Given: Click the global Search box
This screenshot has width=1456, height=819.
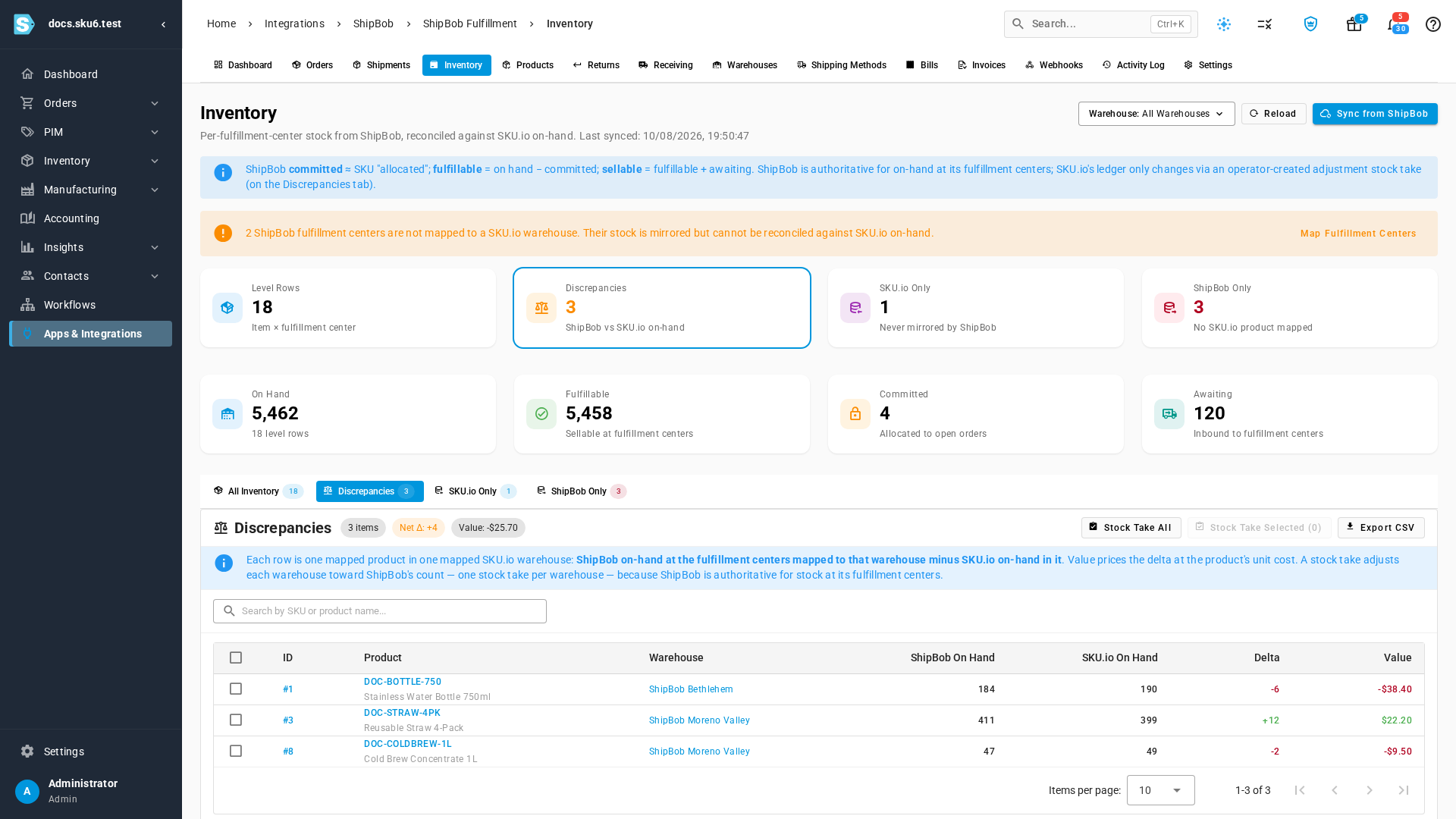Looking at the screenshot, I should click(1101, 24).
